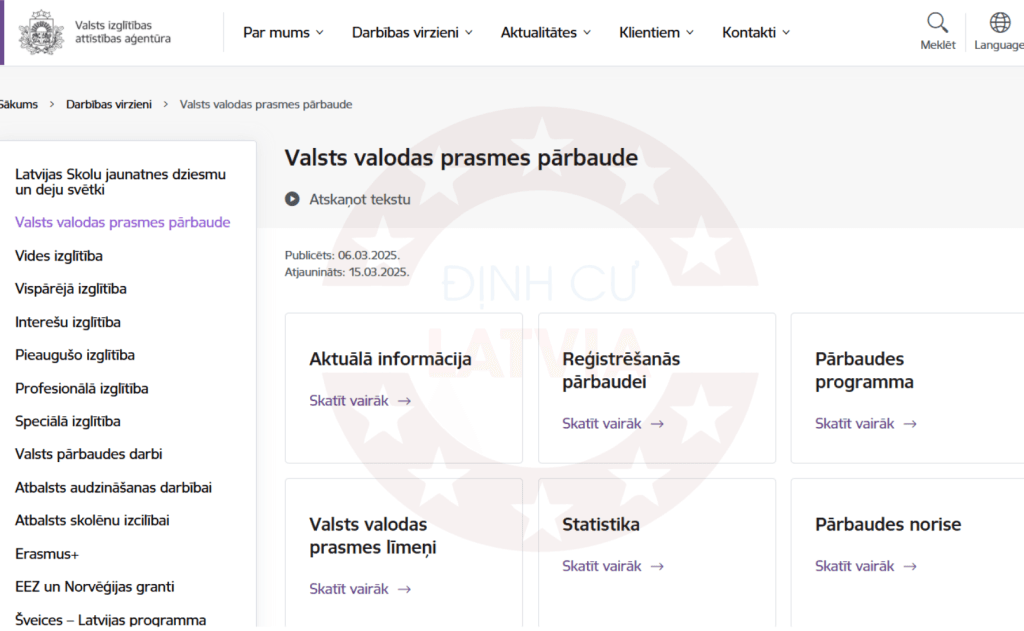Open Erasmus+ in the sidebar
Screen dimensions: 1024x631
point(47,553)
